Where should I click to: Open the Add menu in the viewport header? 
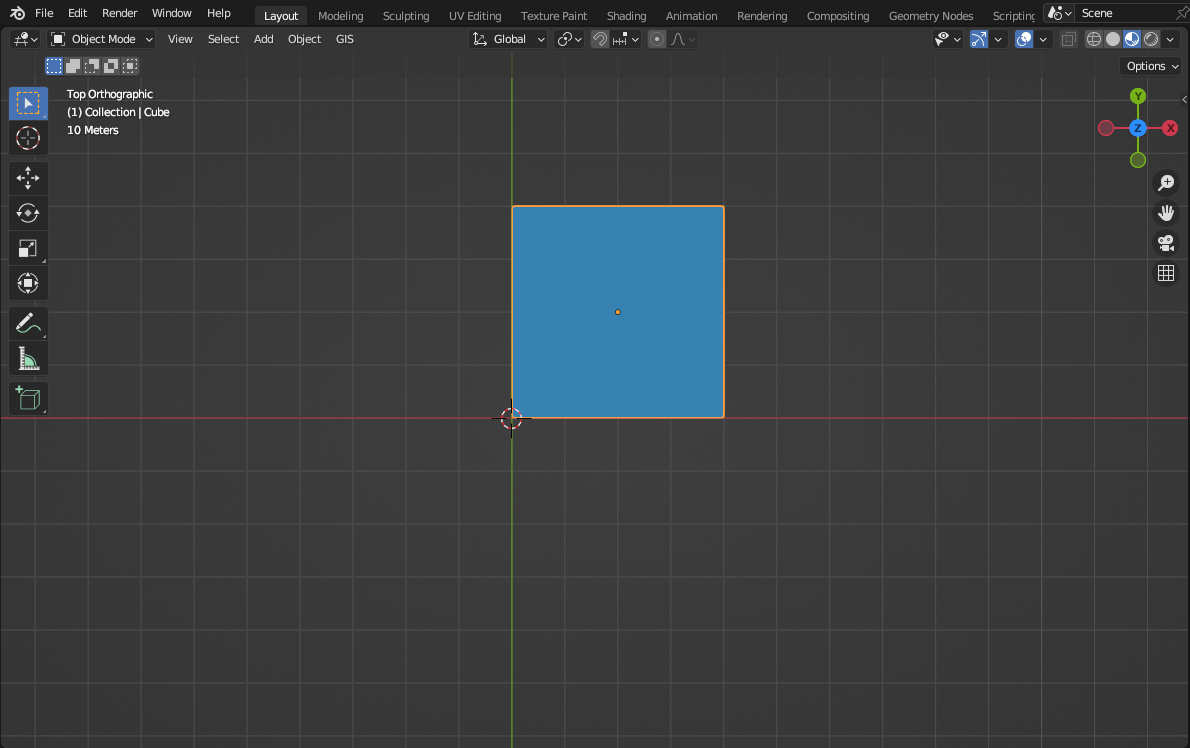pyautogui.click(x=263, y=38)
